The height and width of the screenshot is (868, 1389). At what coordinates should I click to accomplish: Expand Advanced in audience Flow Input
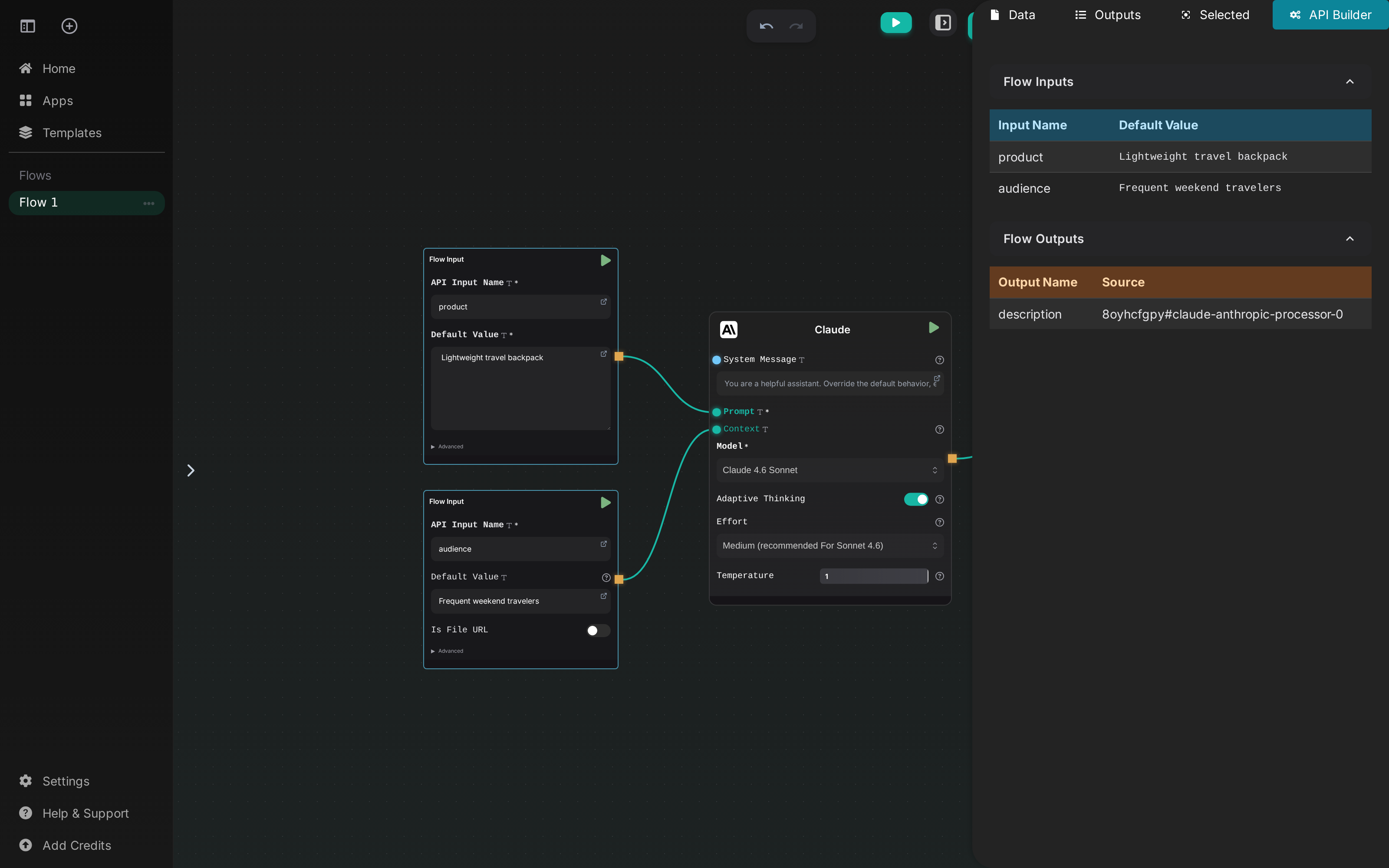point(447,651)
